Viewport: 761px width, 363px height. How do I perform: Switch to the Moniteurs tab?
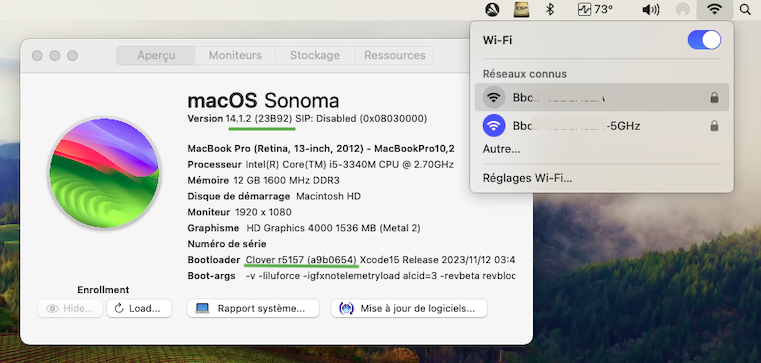point(235,55)
